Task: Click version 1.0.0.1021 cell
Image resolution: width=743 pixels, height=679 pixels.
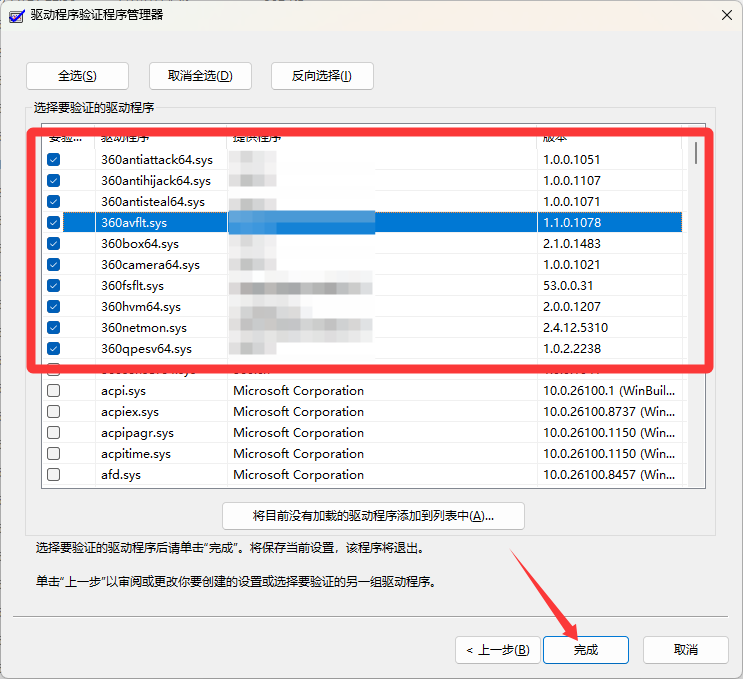Action: 571,264
